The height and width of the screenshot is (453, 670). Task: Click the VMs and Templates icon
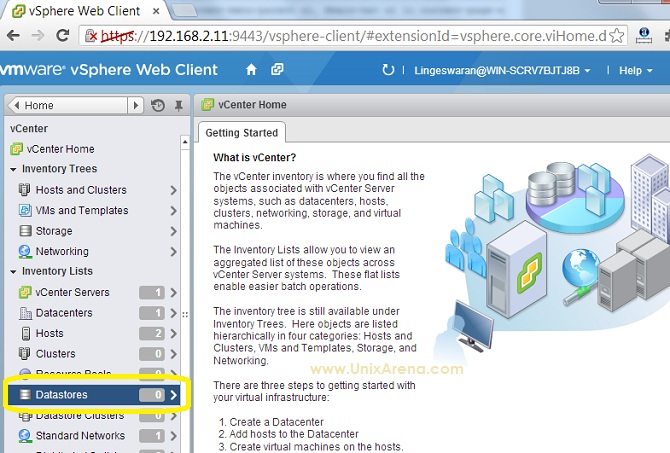click(25, 210)
